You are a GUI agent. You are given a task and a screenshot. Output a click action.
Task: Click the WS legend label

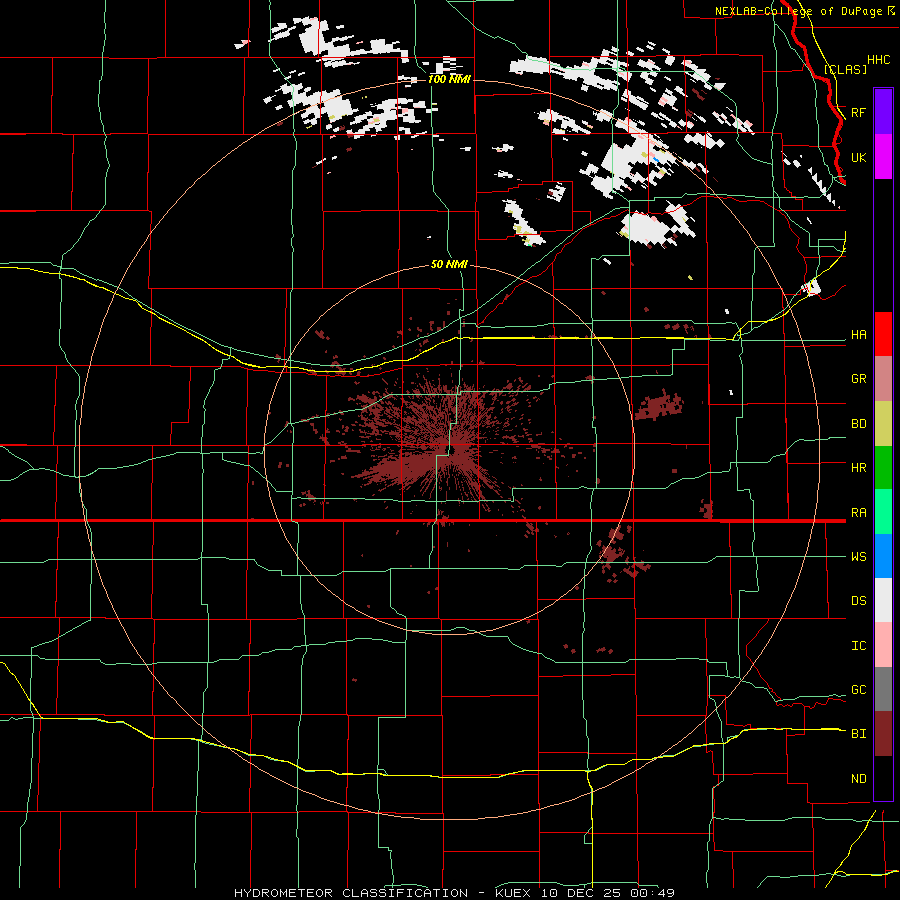(858, 557)
